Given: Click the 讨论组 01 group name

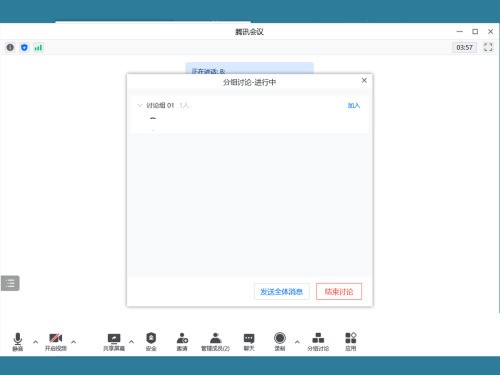Looking at the screenshot, I should click(x=160, y=105).
